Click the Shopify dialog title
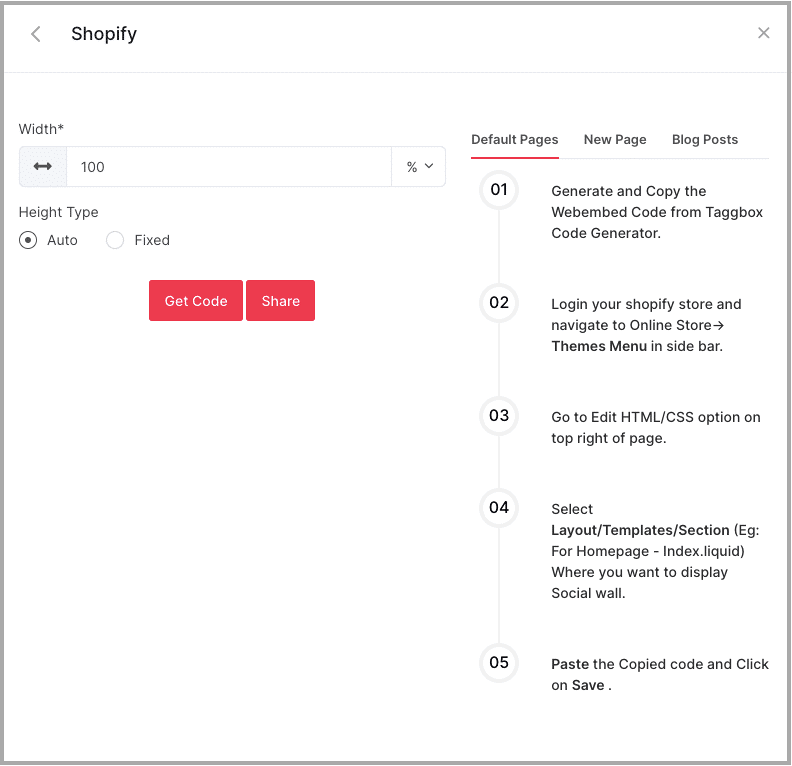 (x=104, y=34)
